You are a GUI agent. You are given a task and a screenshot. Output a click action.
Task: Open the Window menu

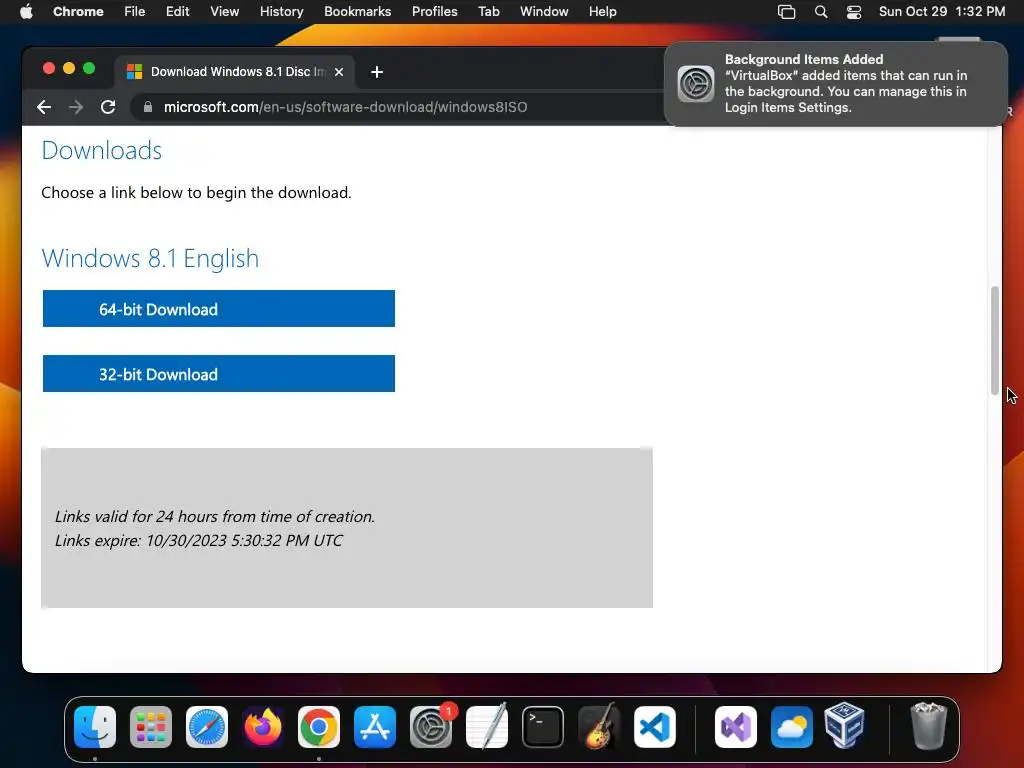pyautogui.click(x=544, y=12)
